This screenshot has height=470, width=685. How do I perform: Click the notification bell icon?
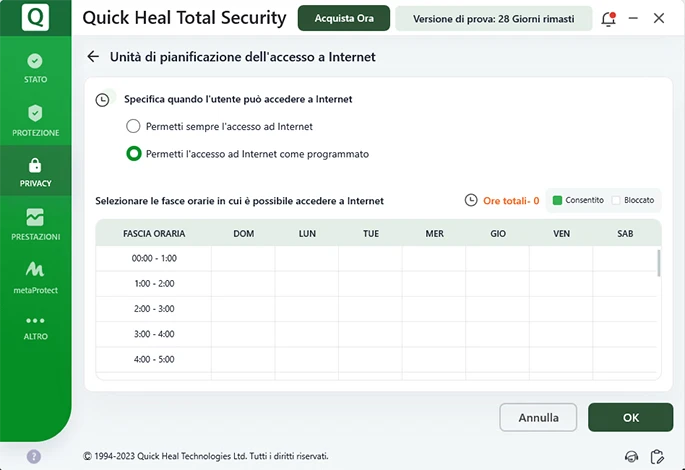pyautogui.click(x=608, y=19)
